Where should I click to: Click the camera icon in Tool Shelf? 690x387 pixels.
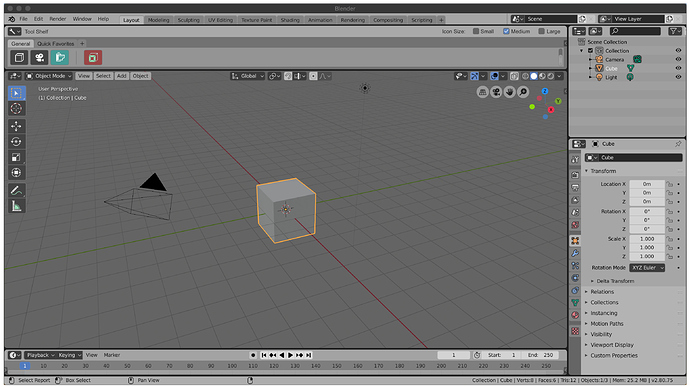coord(40,58)
